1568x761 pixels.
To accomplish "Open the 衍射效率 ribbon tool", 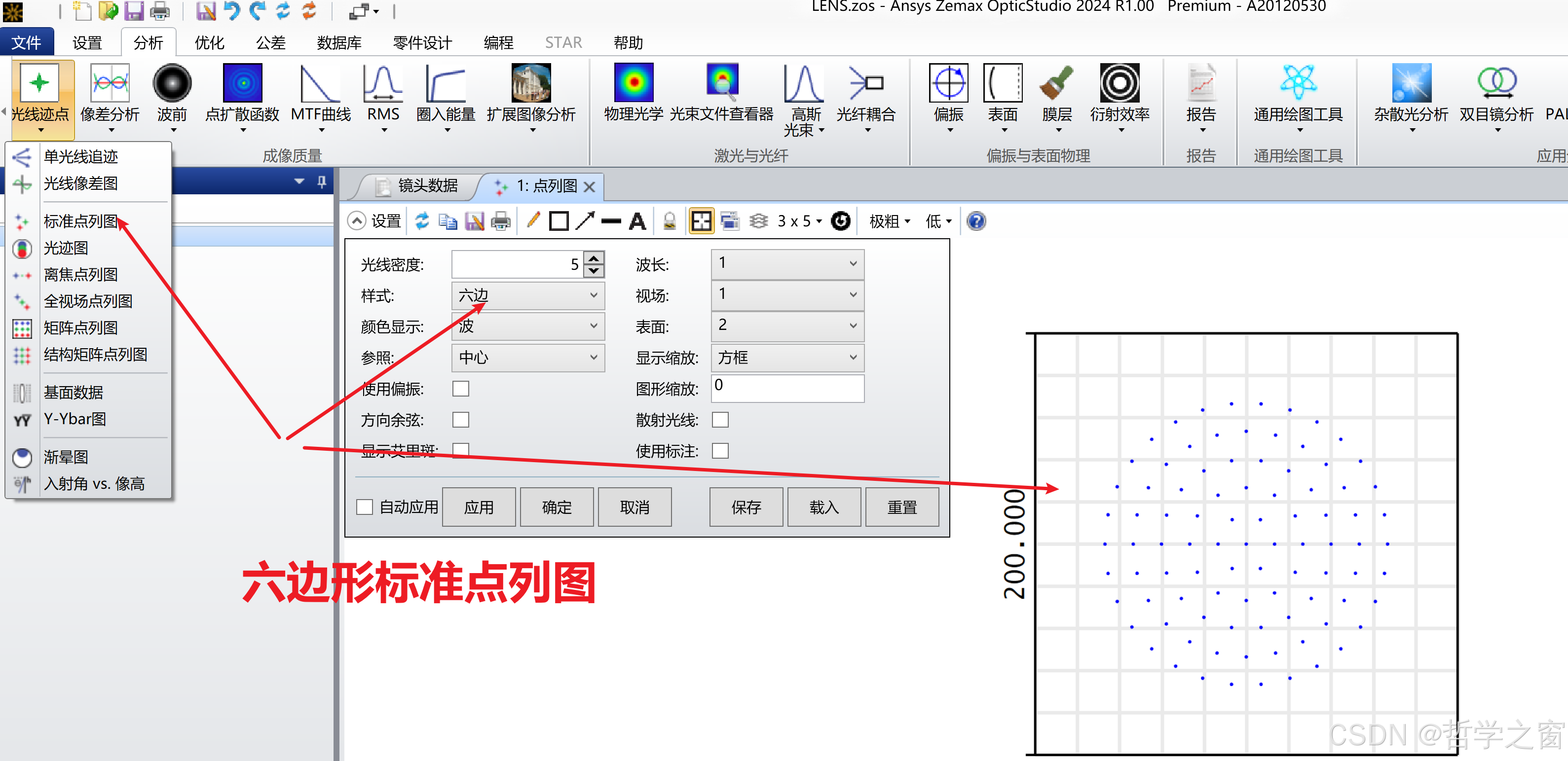I will point(1119,84).
